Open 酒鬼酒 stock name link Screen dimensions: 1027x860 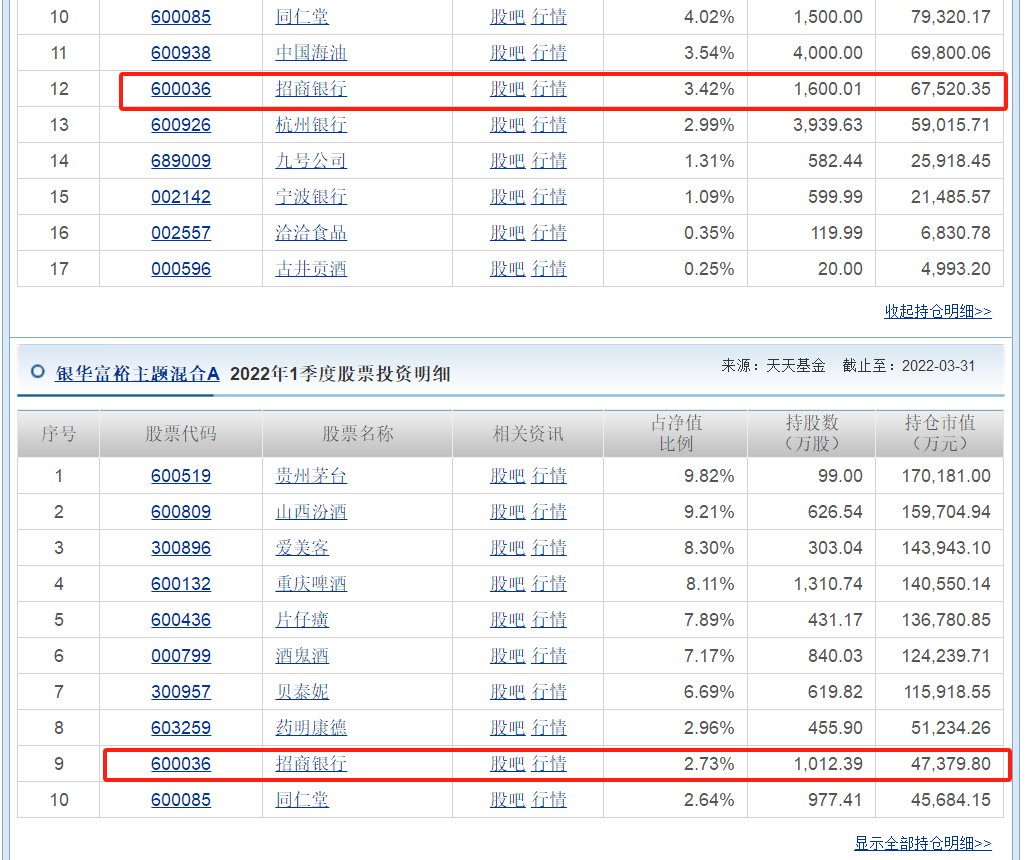[x=302, y=656]
